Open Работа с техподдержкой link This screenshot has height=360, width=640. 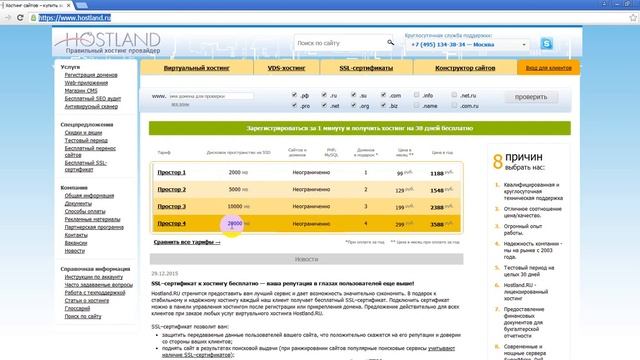click(x=95, y=293)
